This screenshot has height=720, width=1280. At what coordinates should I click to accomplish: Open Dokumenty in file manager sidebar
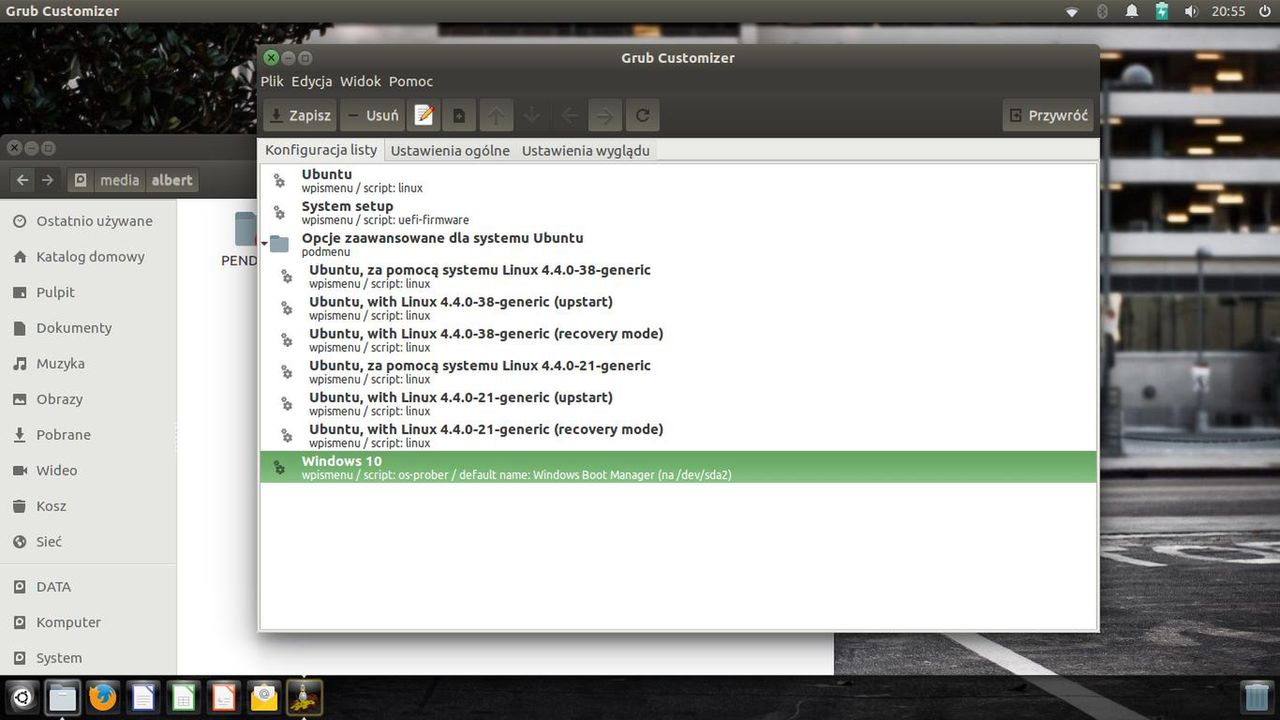(x=88, y=328)
